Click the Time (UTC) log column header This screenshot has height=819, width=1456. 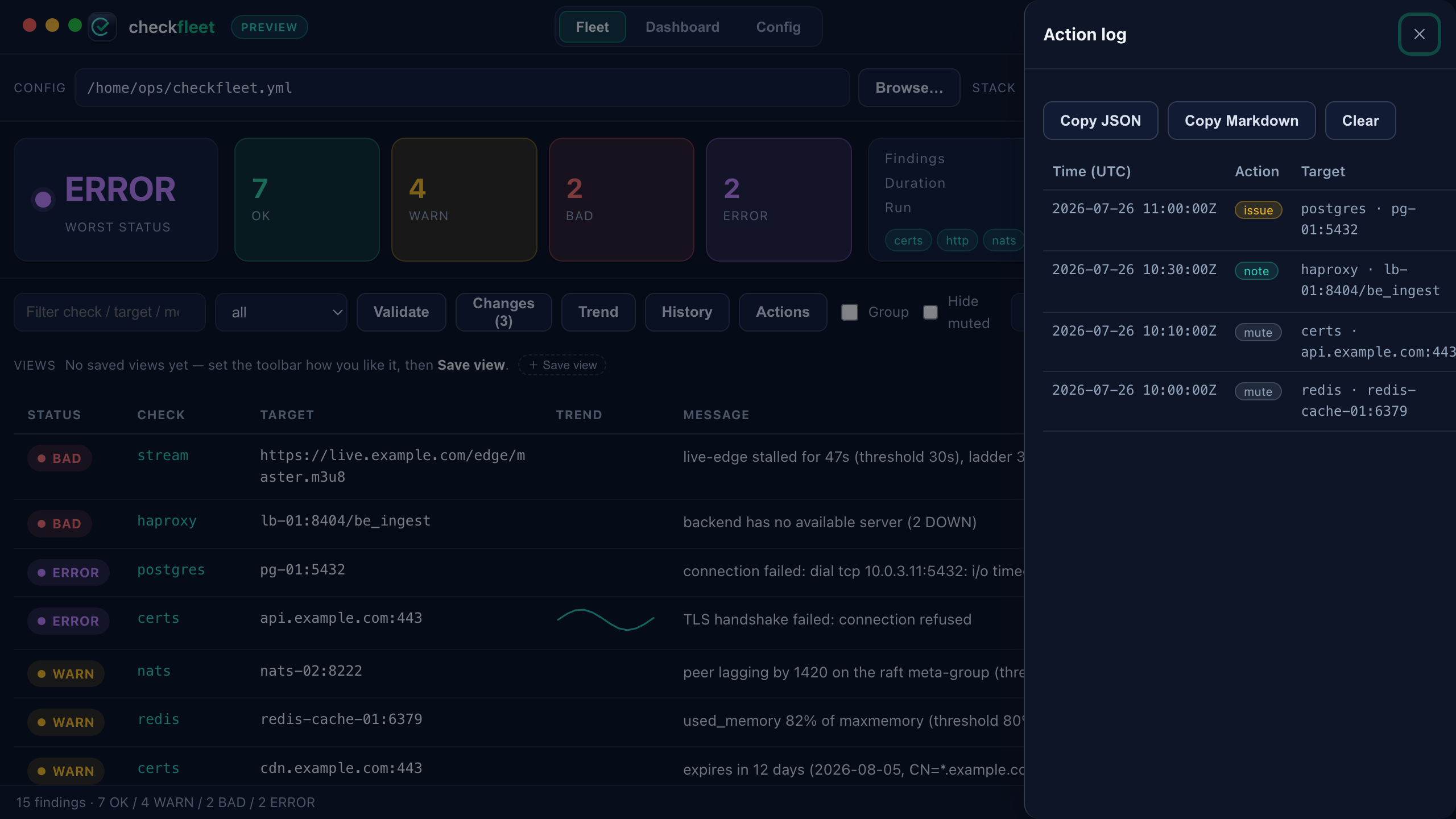(x=1091, y=171)
